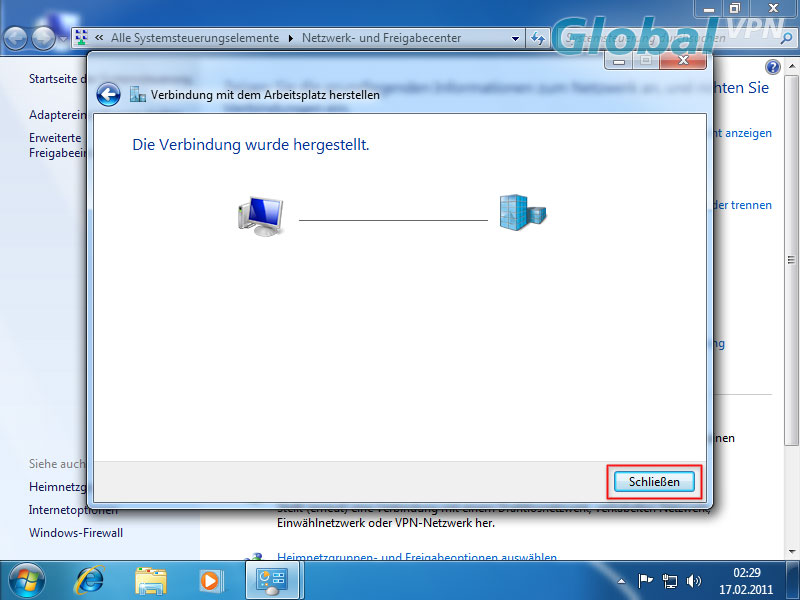This screenshot has height=600, width=800.
Task: Open the Windows-Firewall link in the sidebar
Action: coord(76,533)
